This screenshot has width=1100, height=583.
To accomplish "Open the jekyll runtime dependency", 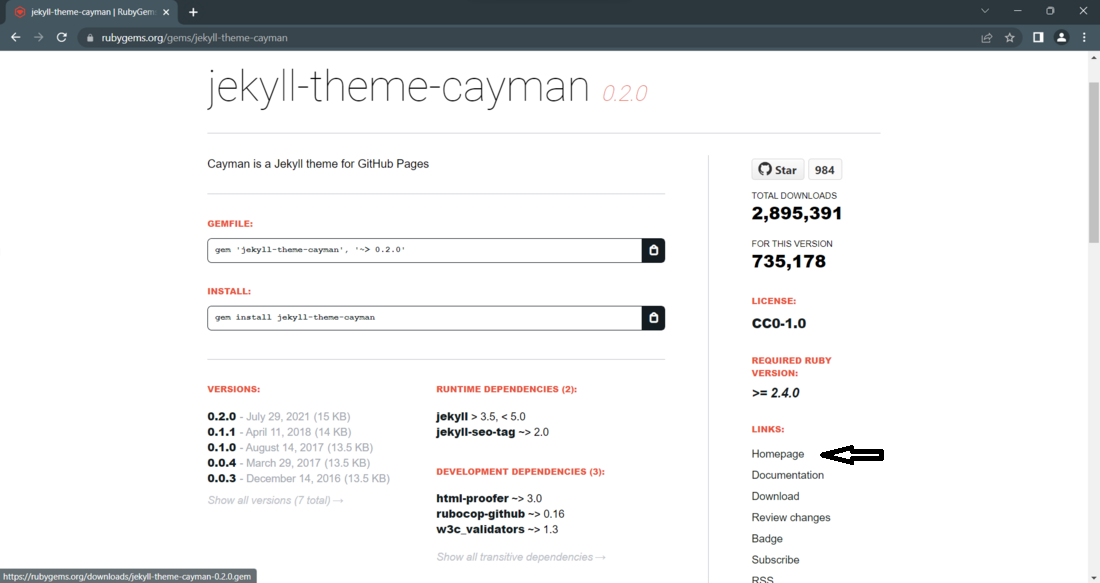I will [x=452, y=417].
